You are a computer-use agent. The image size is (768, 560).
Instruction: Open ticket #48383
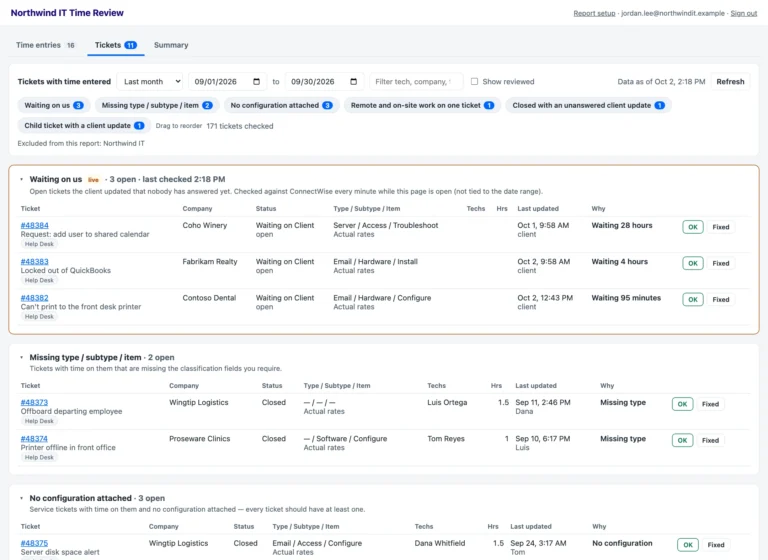click(34, 262)
